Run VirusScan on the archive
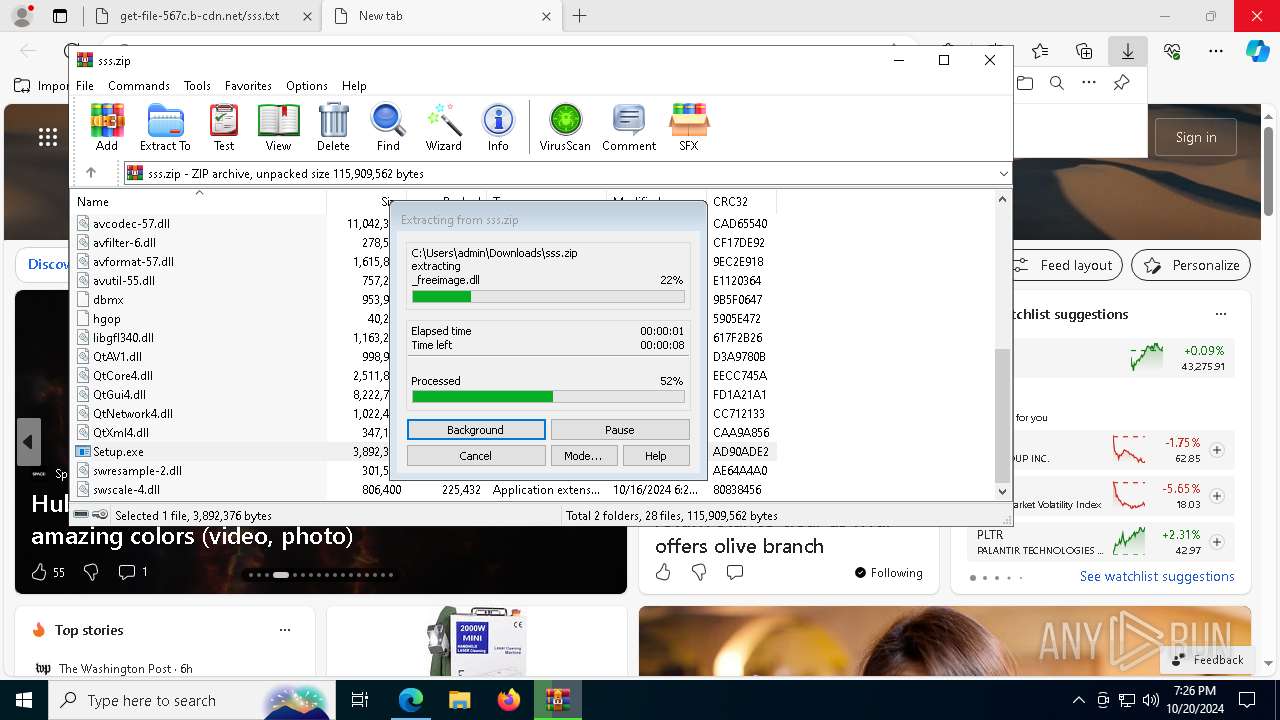The width and height of the screenshot is (1280, 720). (565, 127)
